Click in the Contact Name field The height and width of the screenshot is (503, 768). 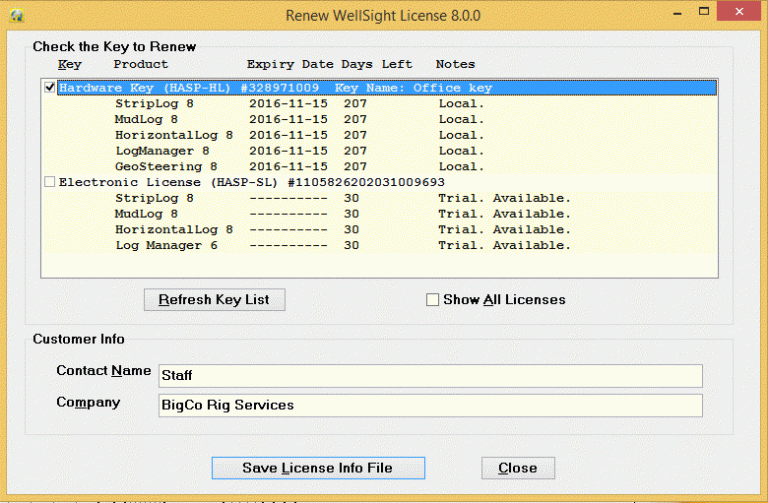[x=430, y=375]
